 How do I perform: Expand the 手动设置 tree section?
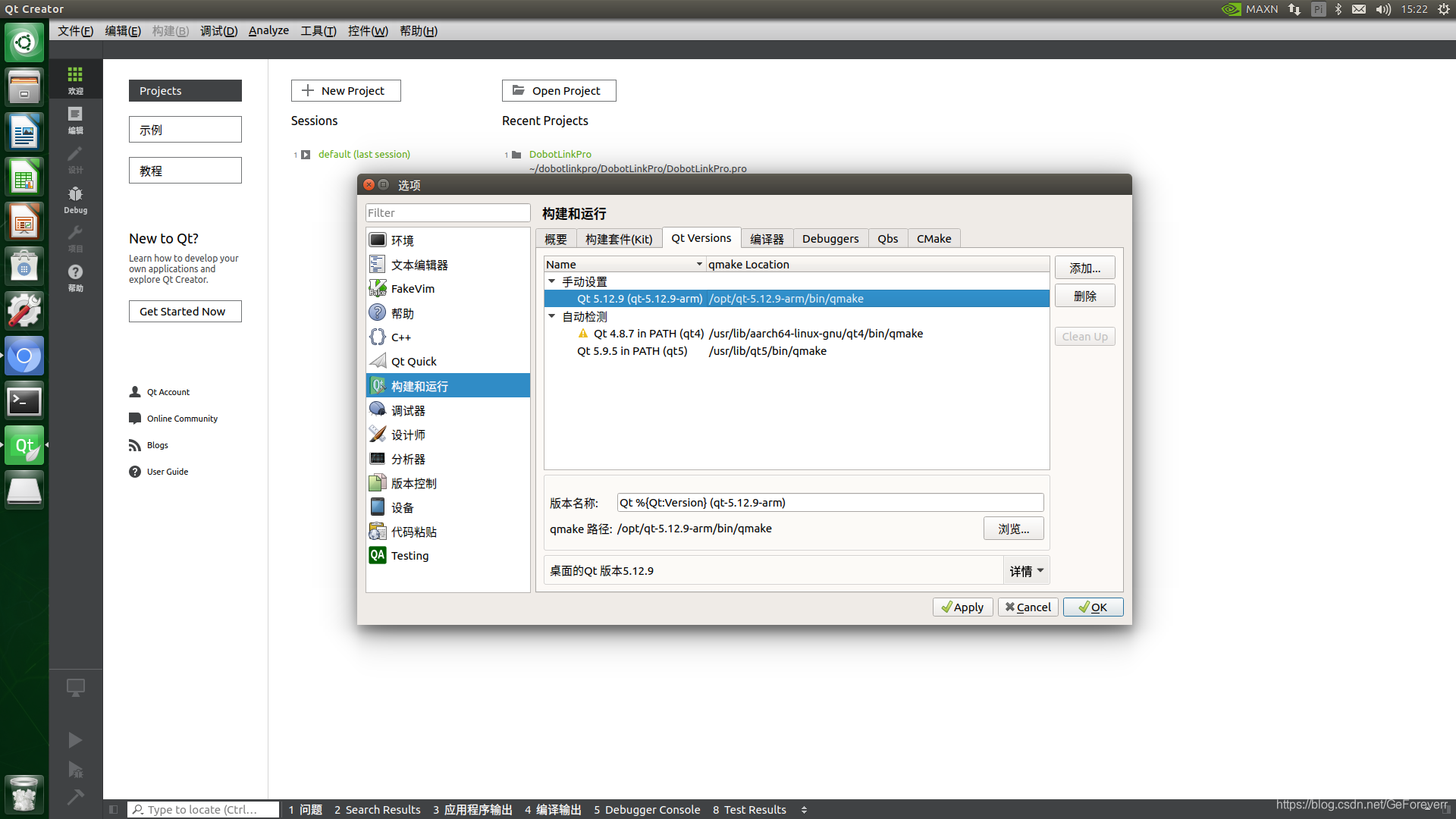click(x=552, y=281)
